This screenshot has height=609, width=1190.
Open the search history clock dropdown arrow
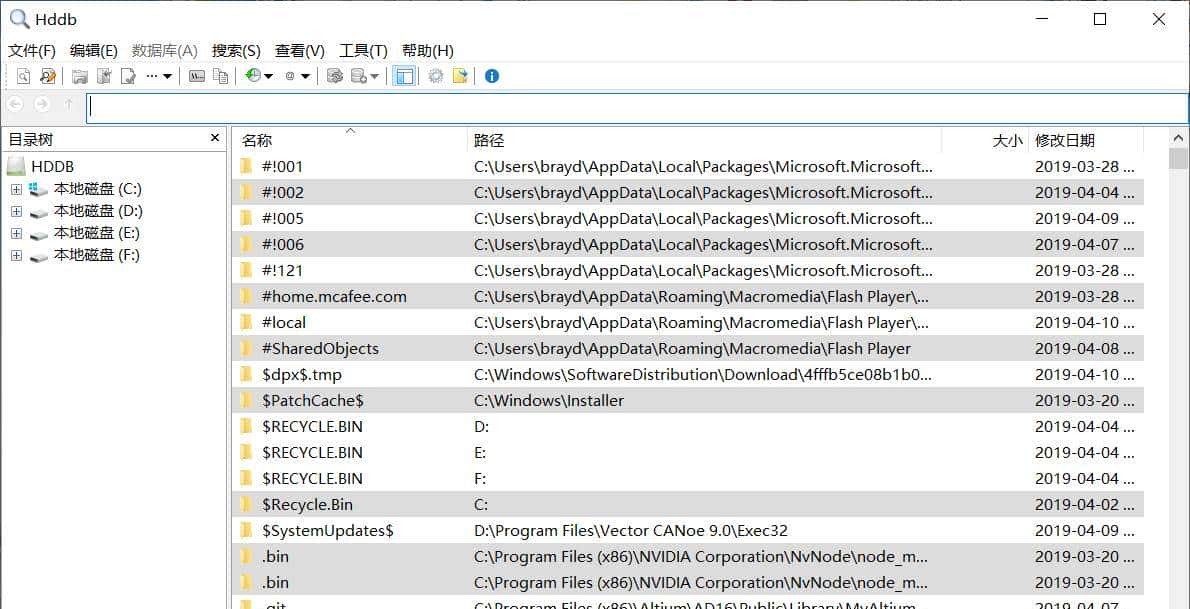pyautogui.click(x=268, y=76)
